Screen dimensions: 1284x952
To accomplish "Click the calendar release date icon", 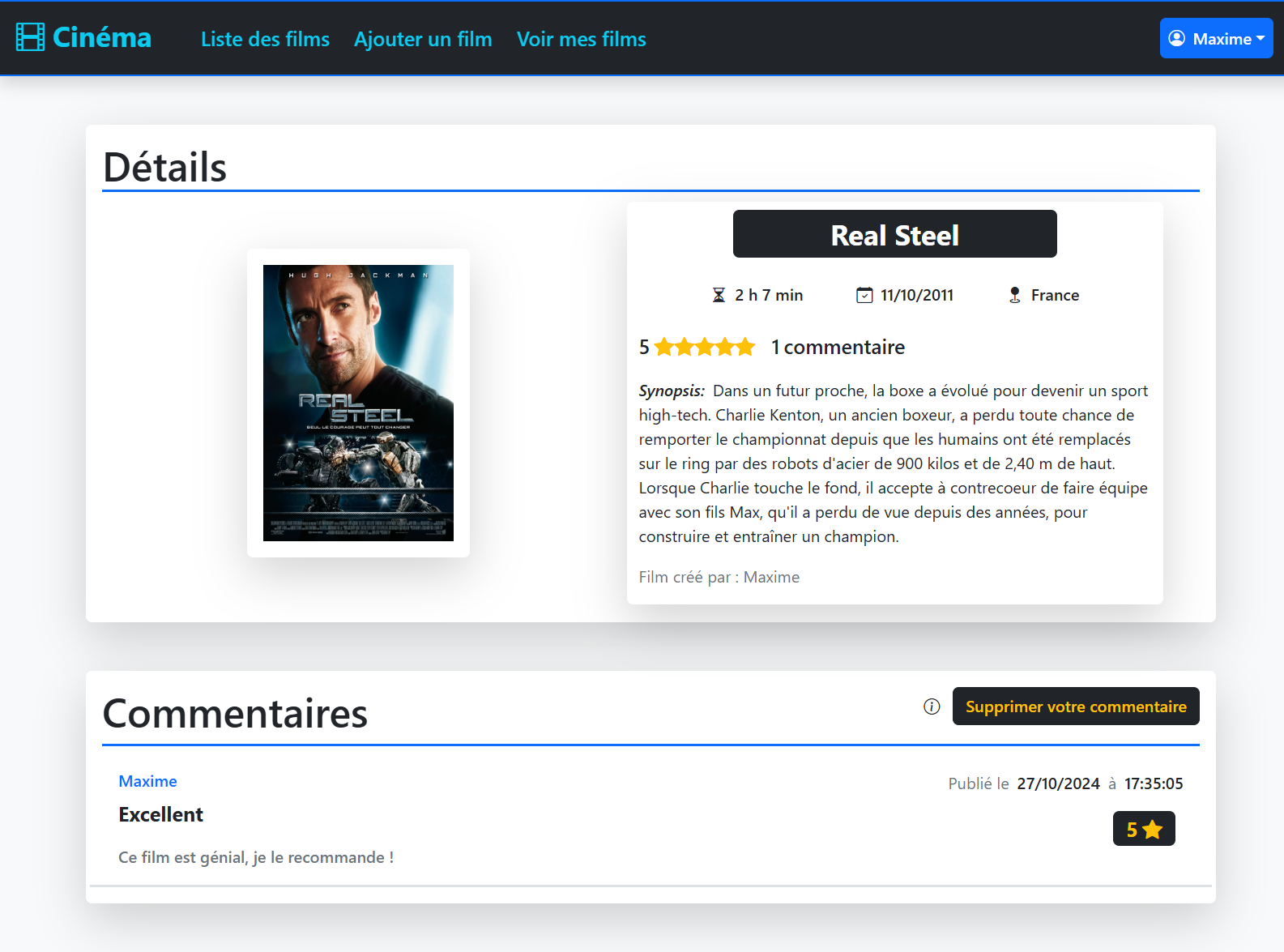I will 864,295.
